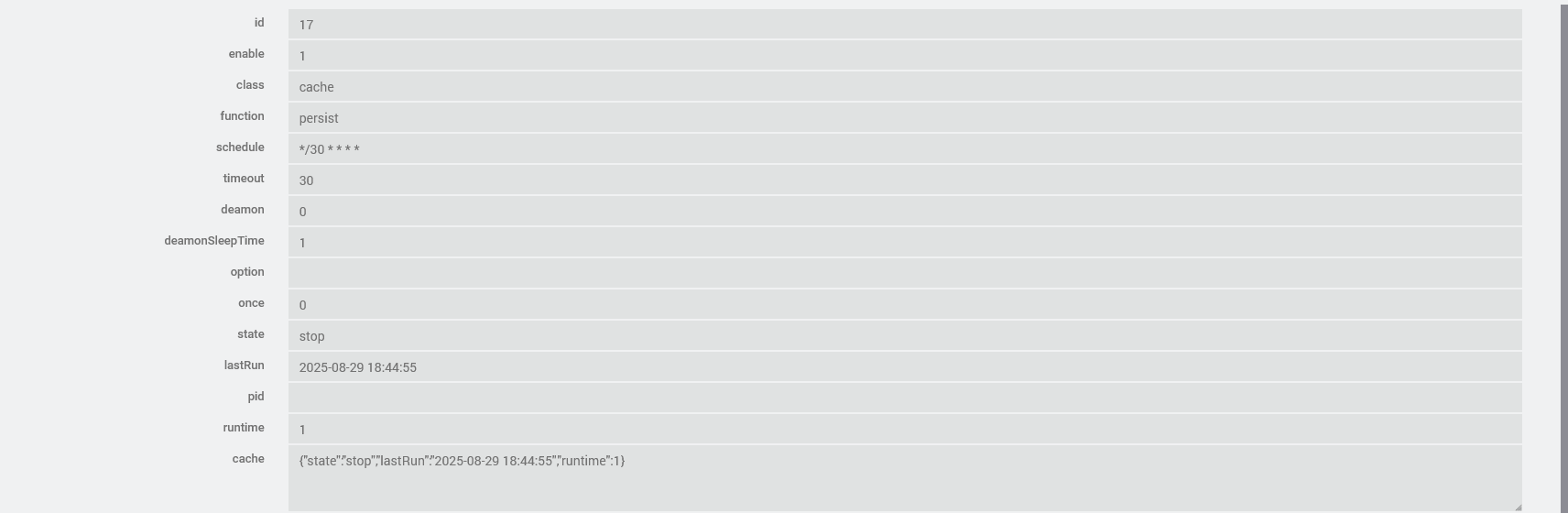Screen dimensions: 1568x513
Task: Click inside the cache JSON textarea
Action: [904, 478]
